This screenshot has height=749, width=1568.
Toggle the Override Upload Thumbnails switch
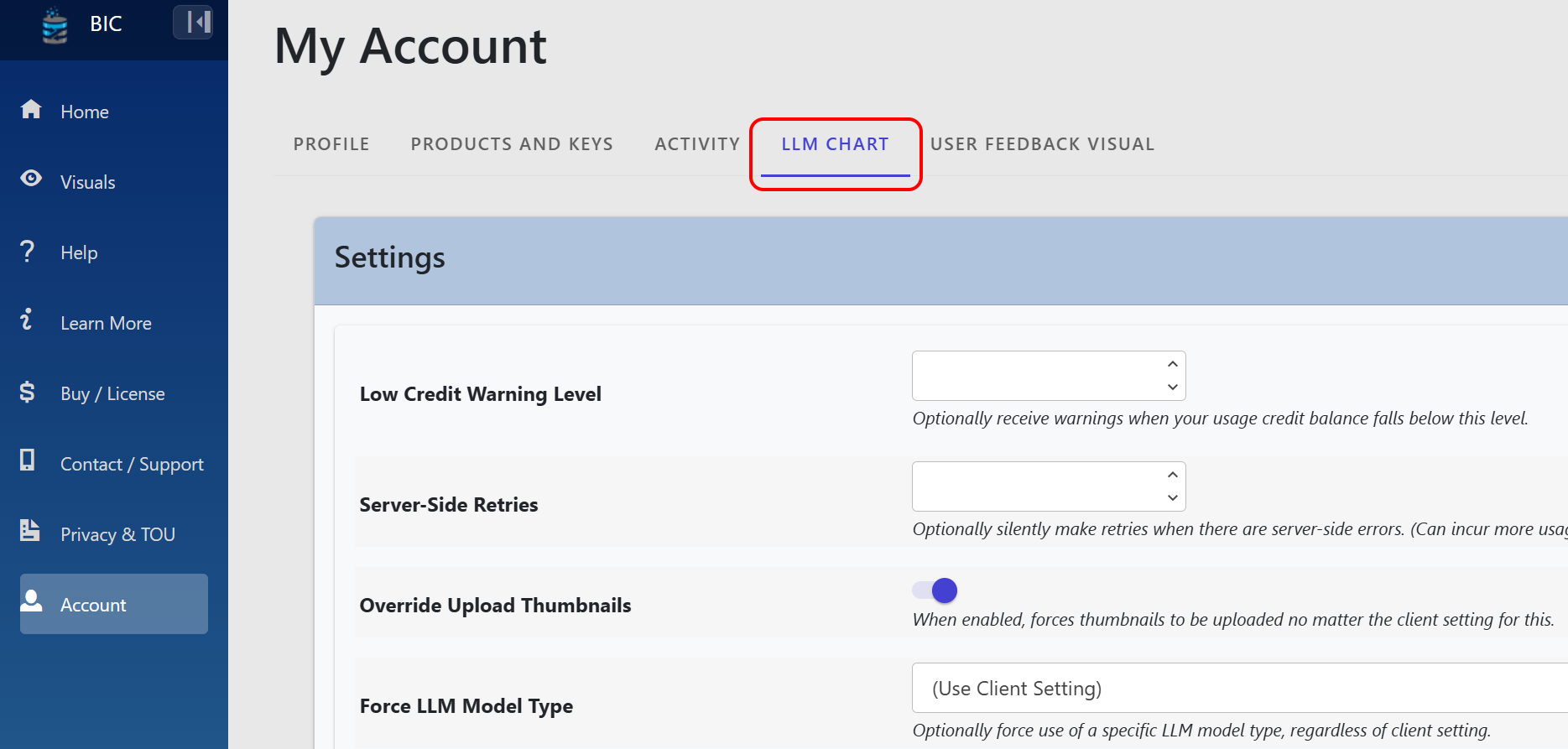pos(935,590)
